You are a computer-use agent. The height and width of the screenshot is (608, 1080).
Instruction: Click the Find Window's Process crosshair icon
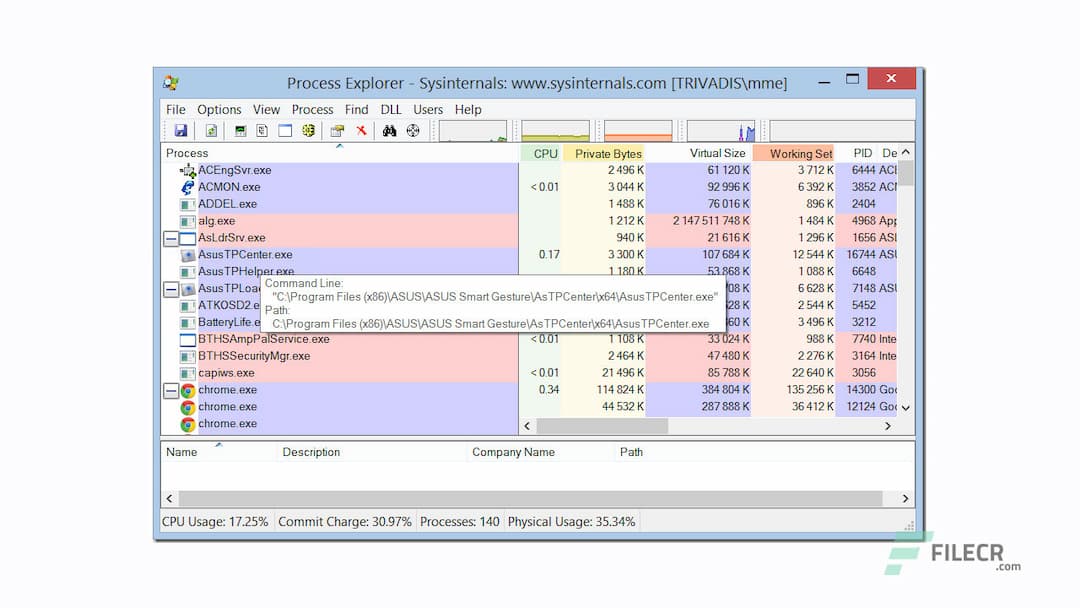(412, 130)
